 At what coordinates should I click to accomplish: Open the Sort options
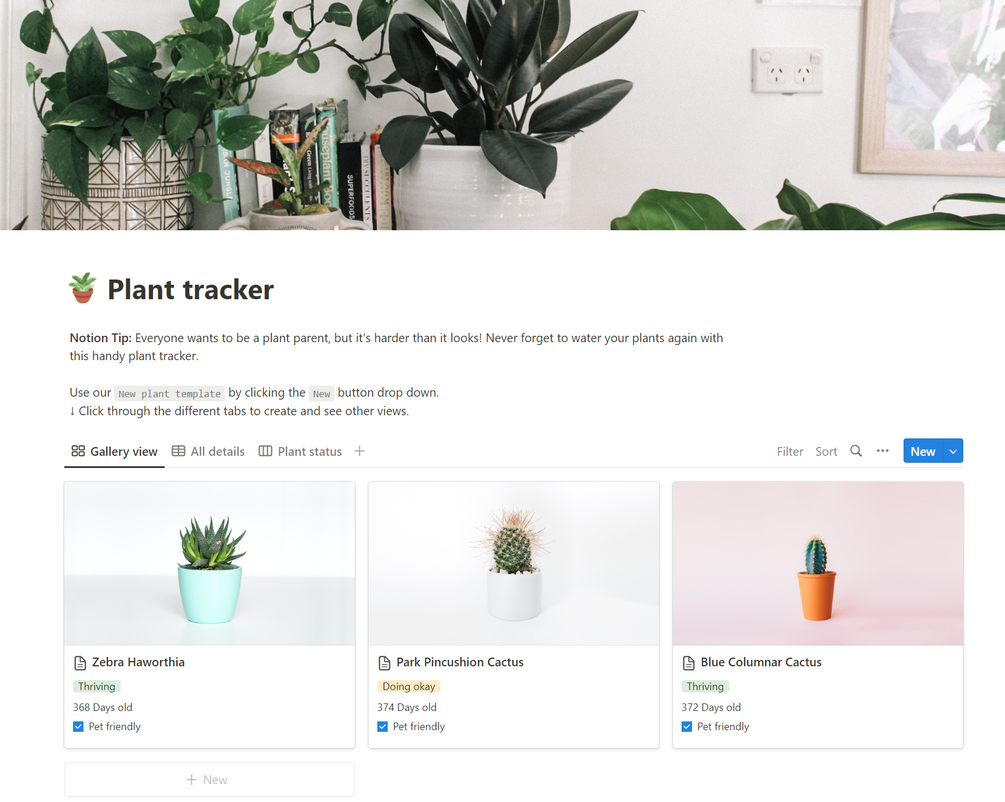click(x=826, y=451)
